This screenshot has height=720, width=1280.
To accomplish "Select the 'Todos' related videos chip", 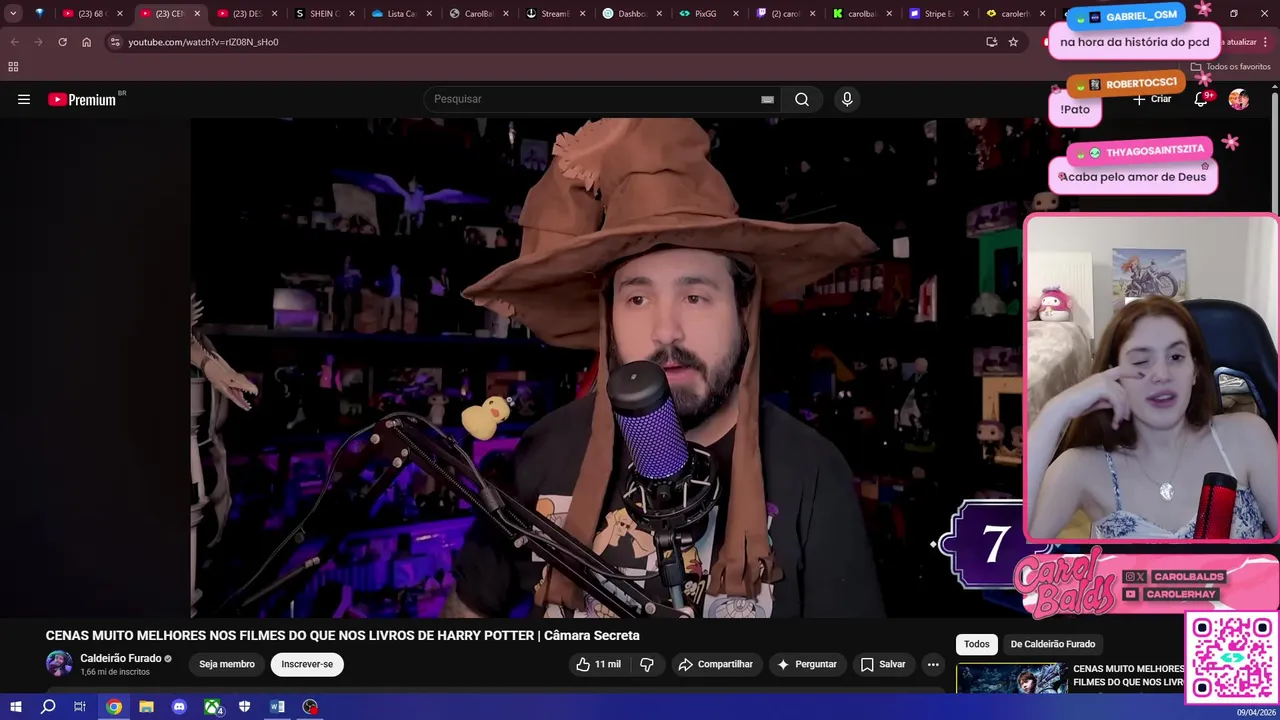I will [x=977, y=644].
